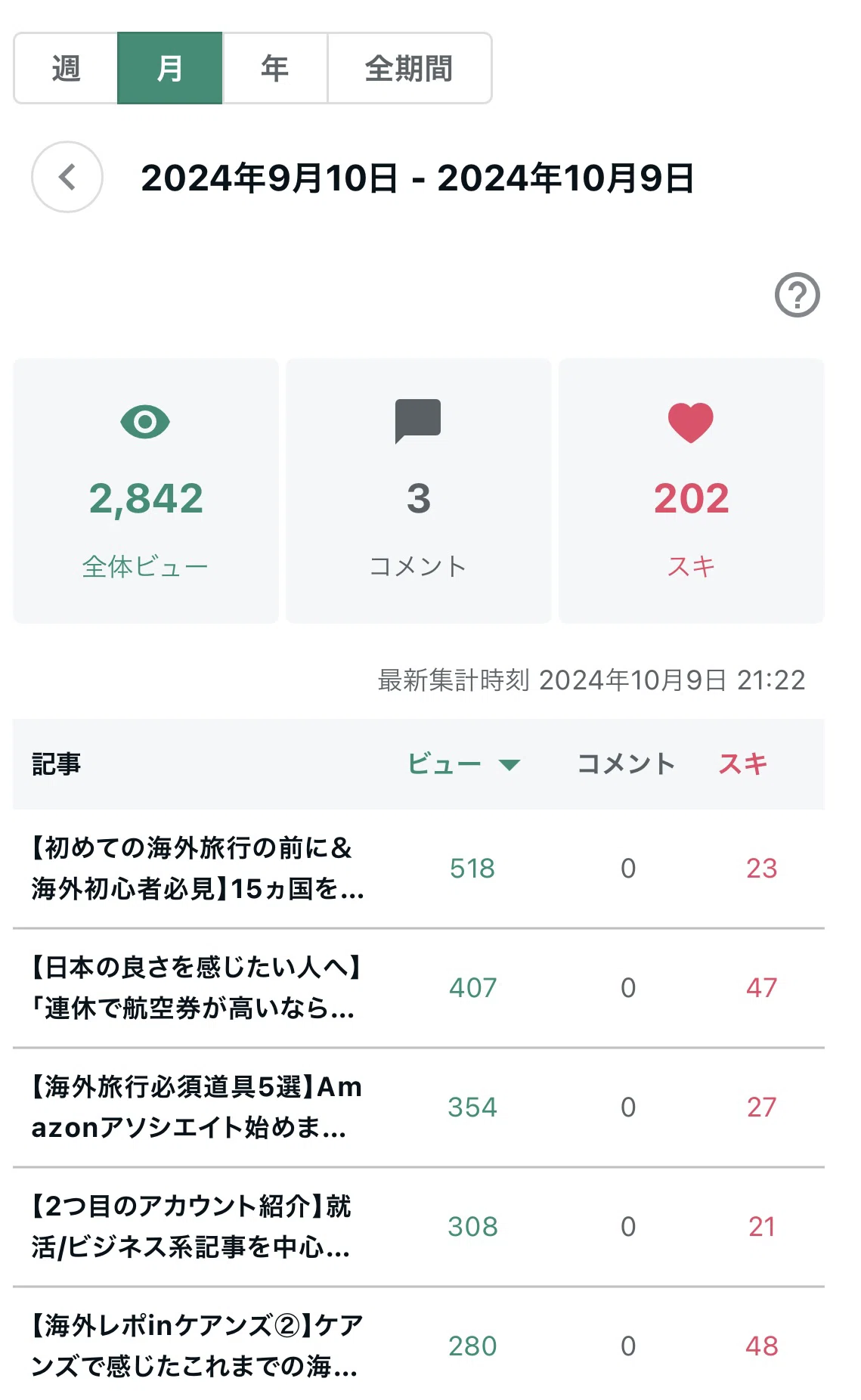Switch to the 週 tab
The image size is (861, 1400).
pos(66,68)
